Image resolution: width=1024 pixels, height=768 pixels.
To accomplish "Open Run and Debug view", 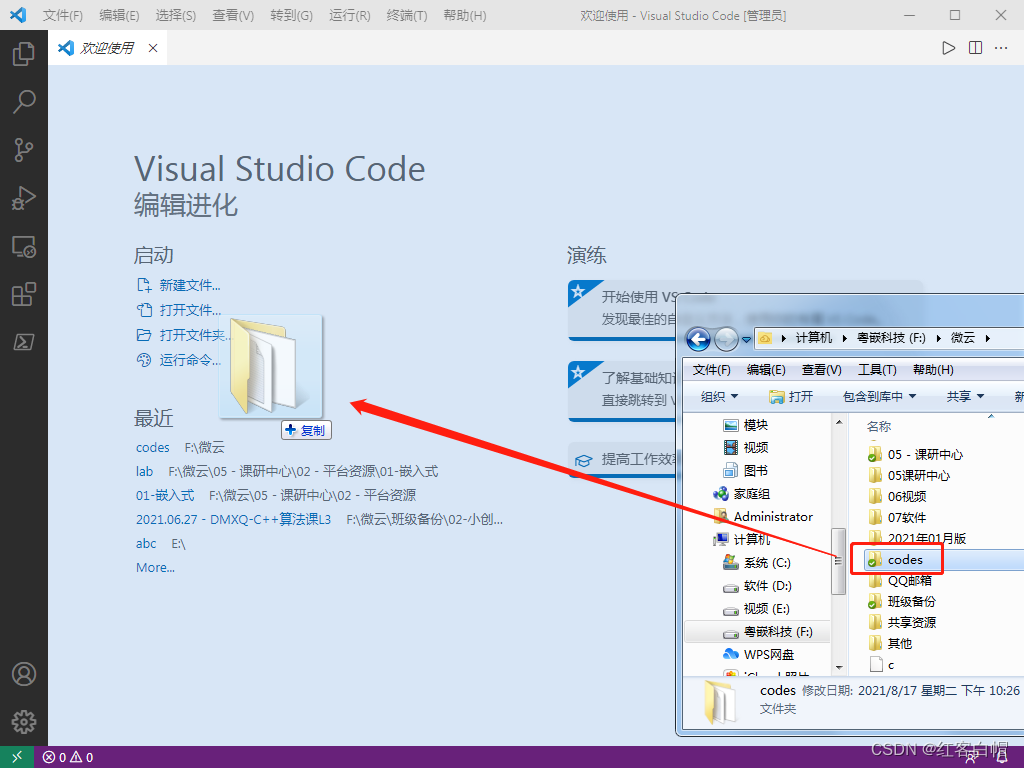I will point(24,199).
